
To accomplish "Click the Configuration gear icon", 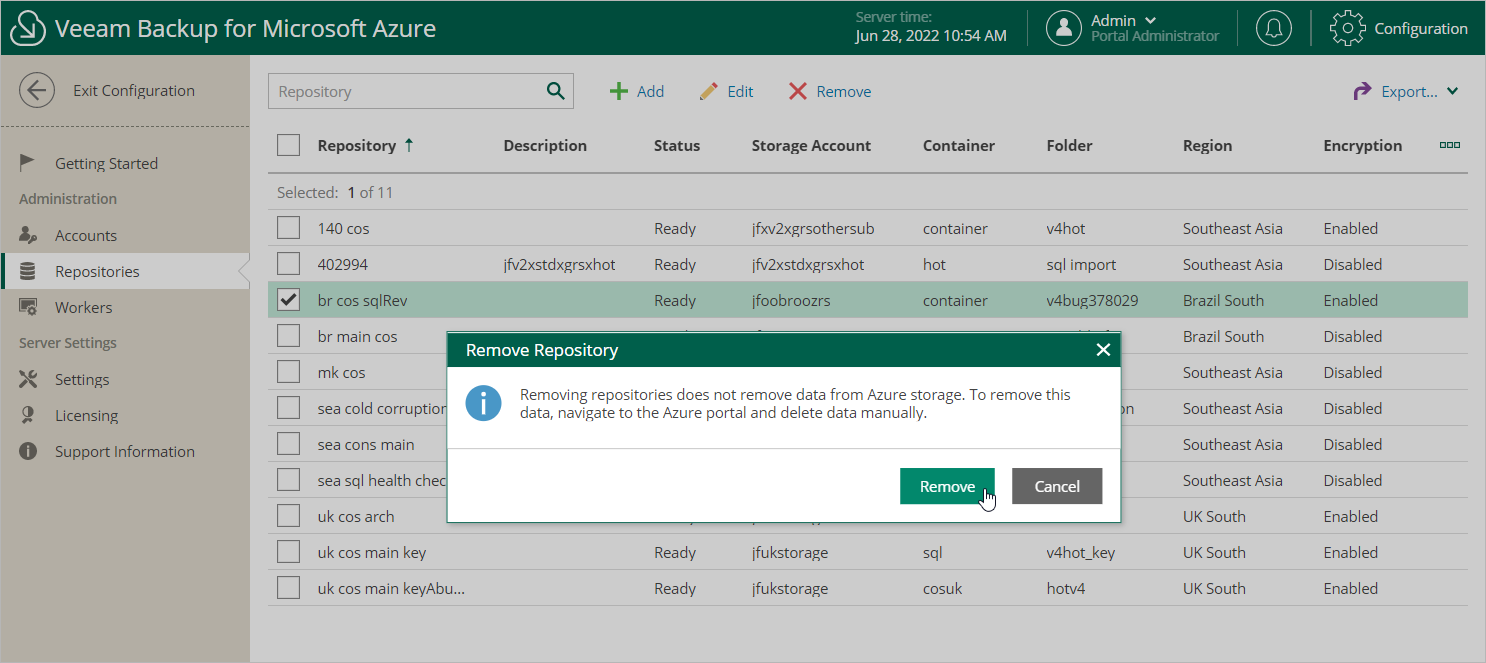I will click(1347, 28).
